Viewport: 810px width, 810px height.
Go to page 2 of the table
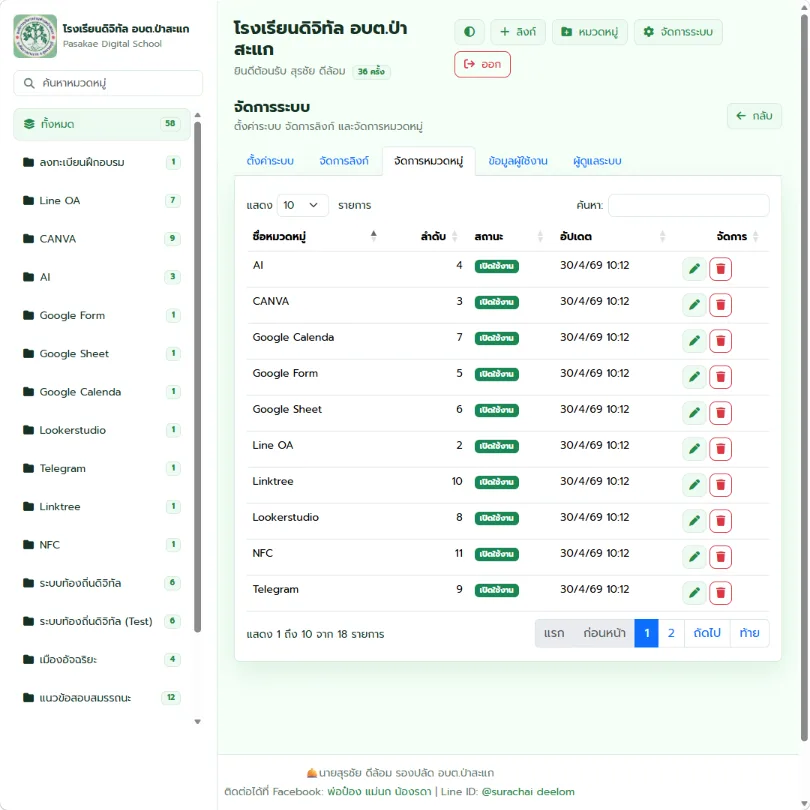[671, 633]
